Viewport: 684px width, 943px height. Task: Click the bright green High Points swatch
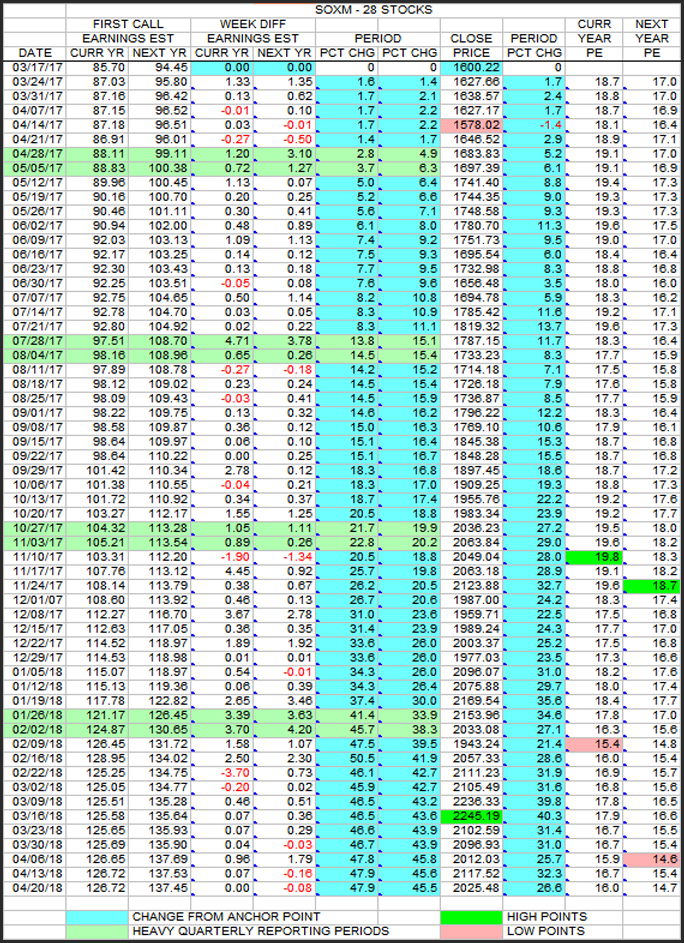(x=470, y=916)
